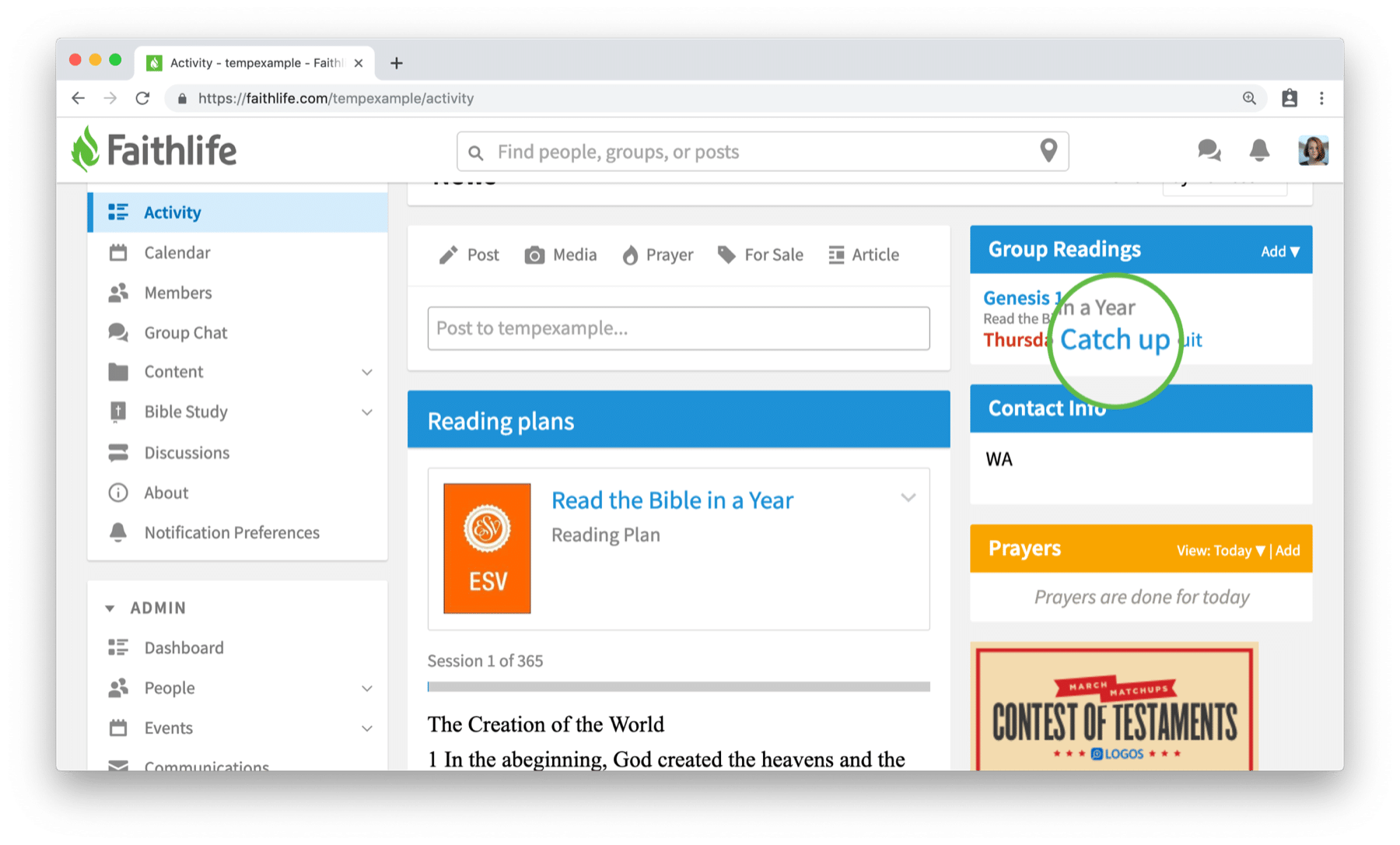Expand the Content section chevron
This screenshot has height=845, width=1400.
[x=367, y=373]
